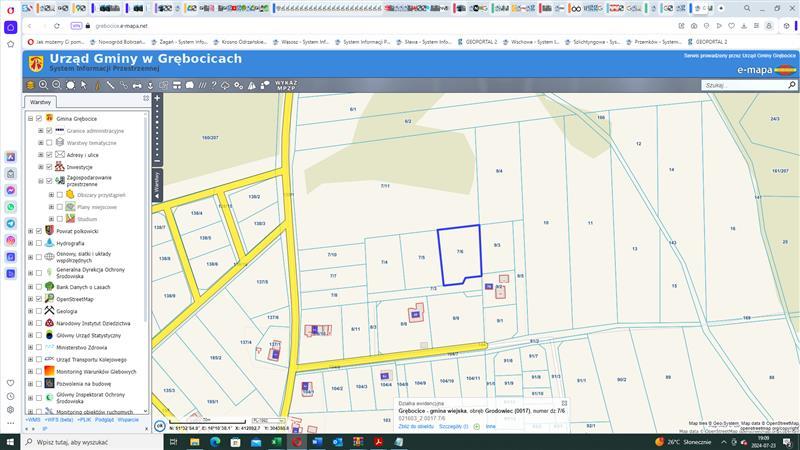The width and height of the screenshot is (800, 450).
Task: Click the Zbliż do obiektu link
Action: click(416, 426)
